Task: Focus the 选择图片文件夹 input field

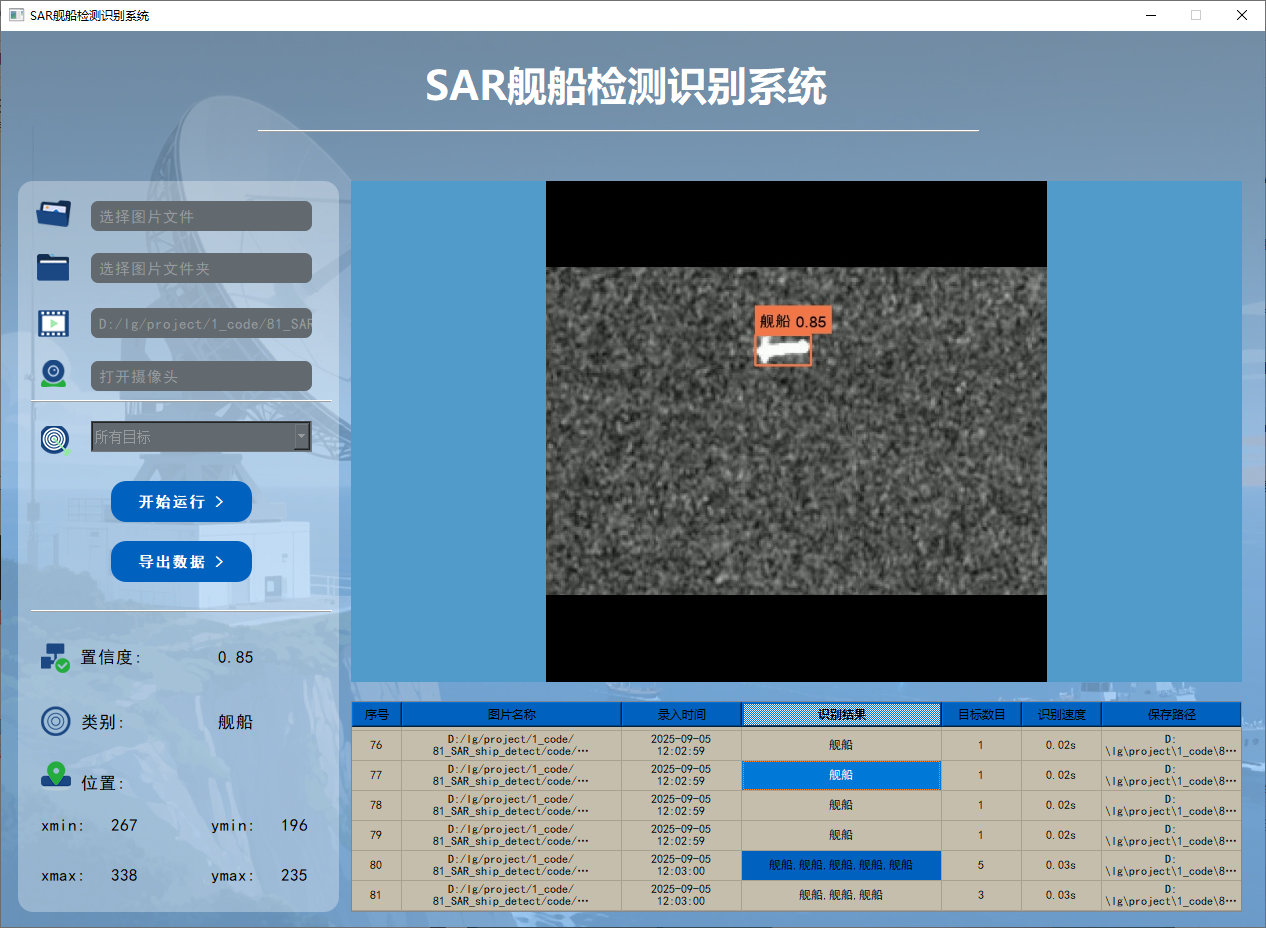Action: click(x=201, y=268)
